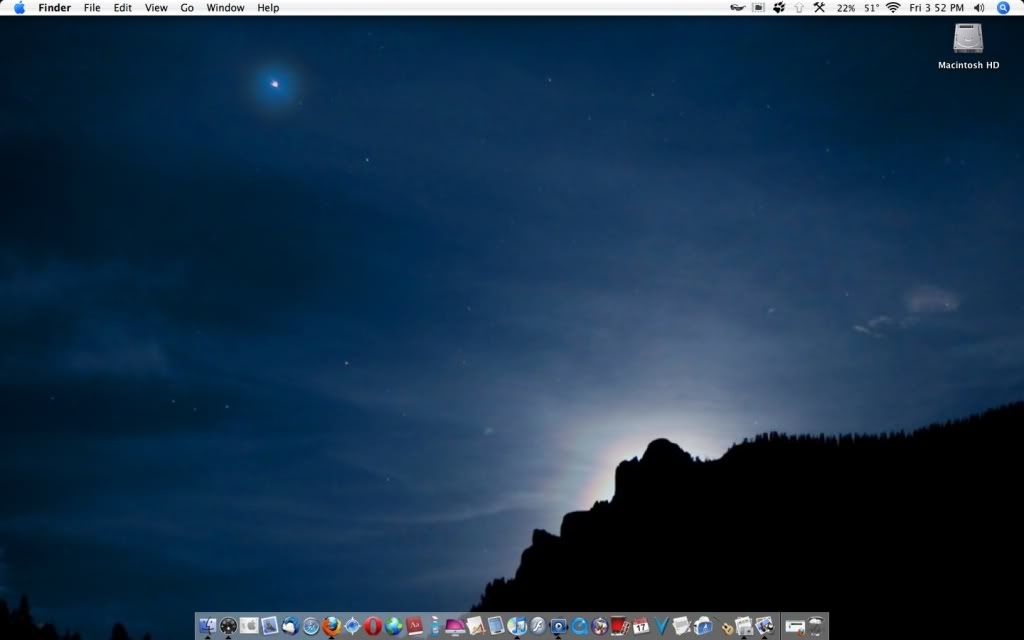Open Safari compass icon in Dock

pyautogui.click(x=311, y=626)
